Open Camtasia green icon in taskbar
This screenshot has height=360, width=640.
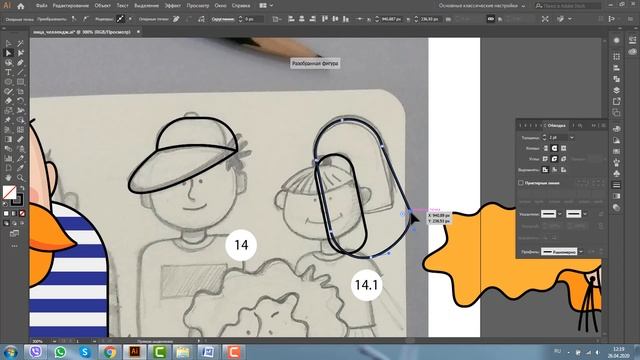point(159,351)
